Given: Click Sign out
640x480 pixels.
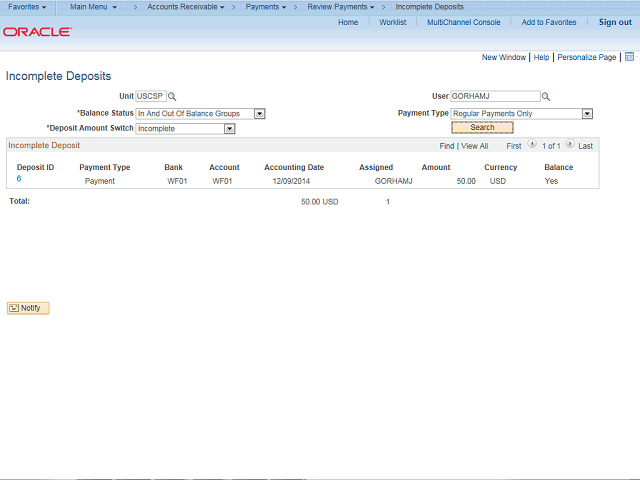Looking at the screenshot, I should click(615, 22).
